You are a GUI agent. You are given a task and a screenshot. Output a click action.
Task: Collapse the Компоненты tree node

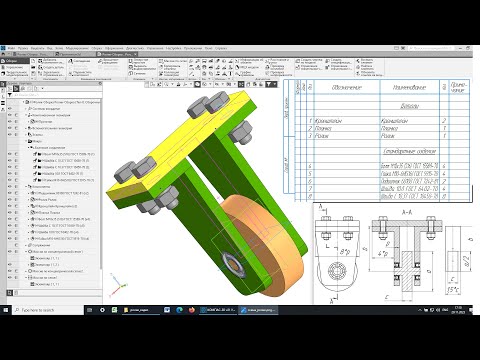point(26,187)
